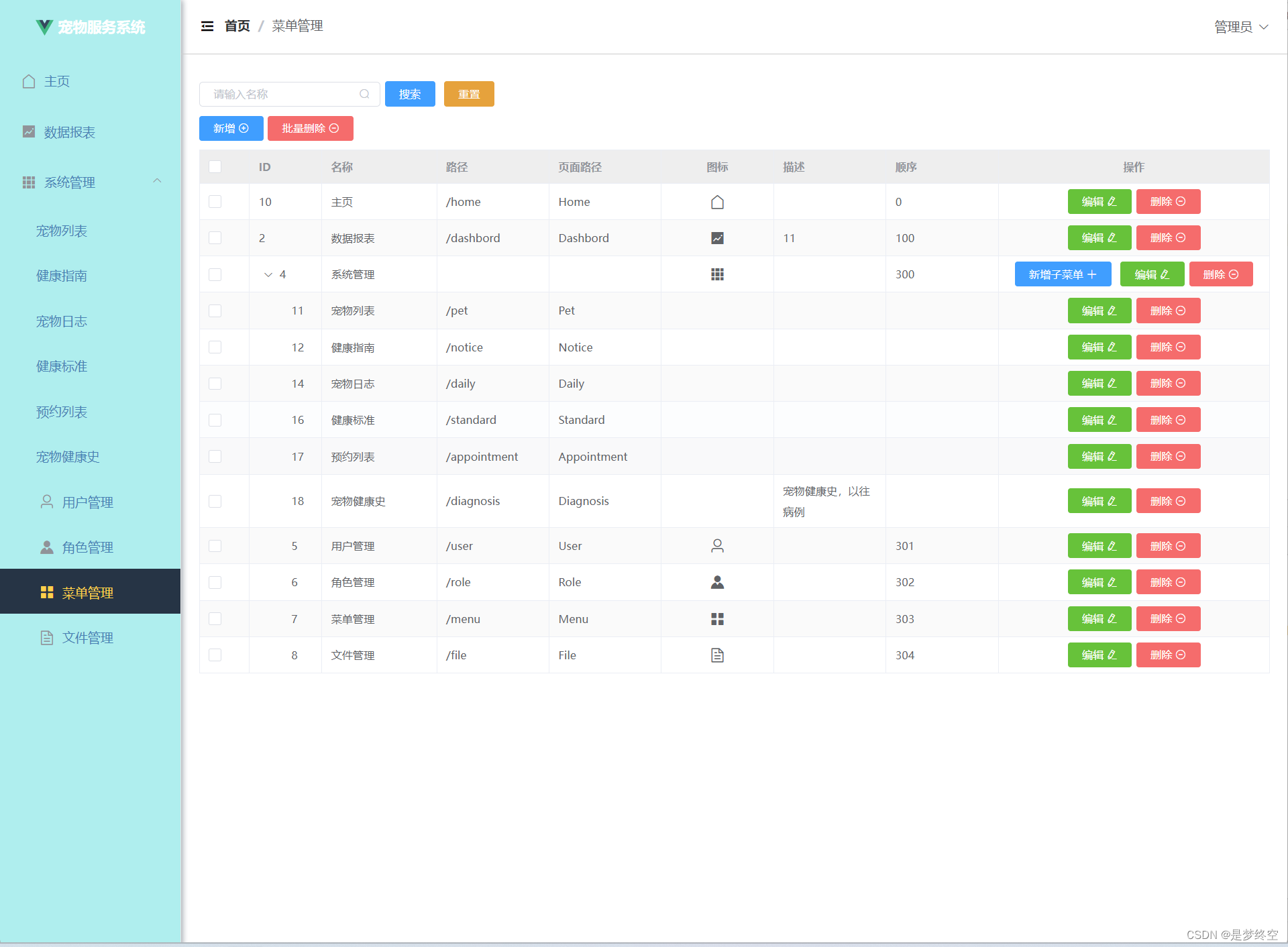This screenshot has width=1288, height=947.
Task: Click the grid icon in 系统管理 table row
Action: 717,274
